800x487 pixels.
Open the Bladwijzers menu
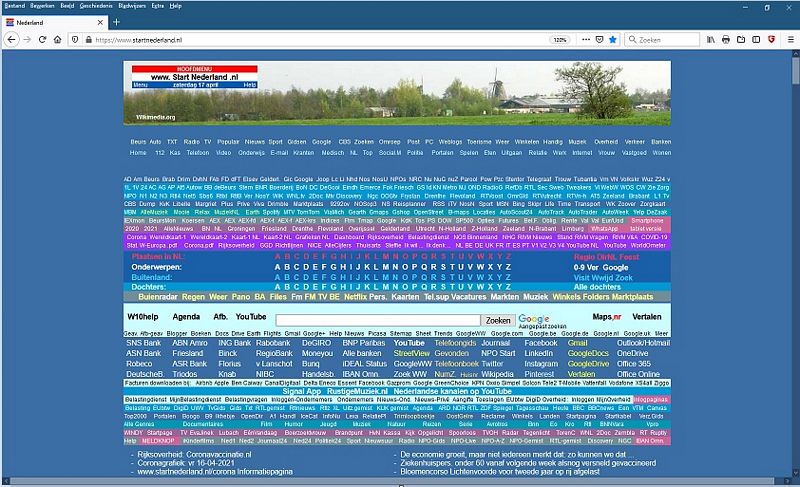coord(132,6)
